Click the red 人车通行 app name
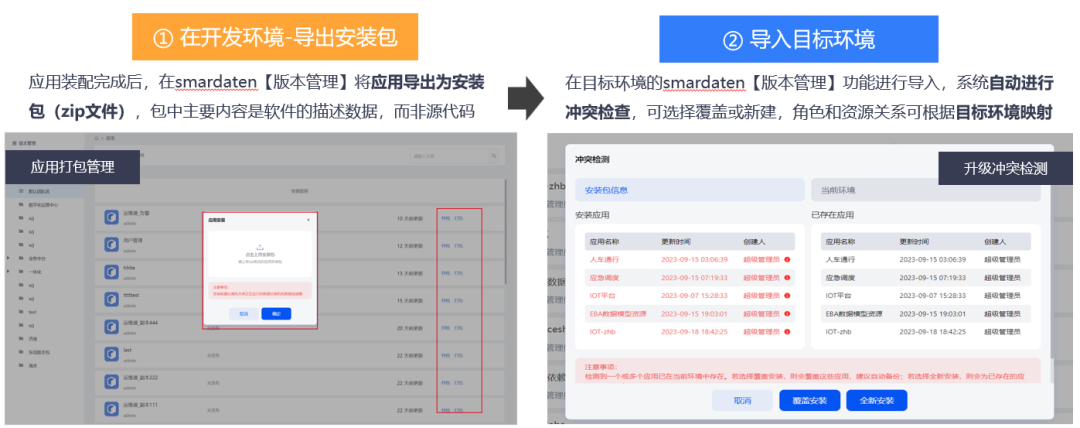Viewport: 1080px width, 428px height. pos(604,260)
